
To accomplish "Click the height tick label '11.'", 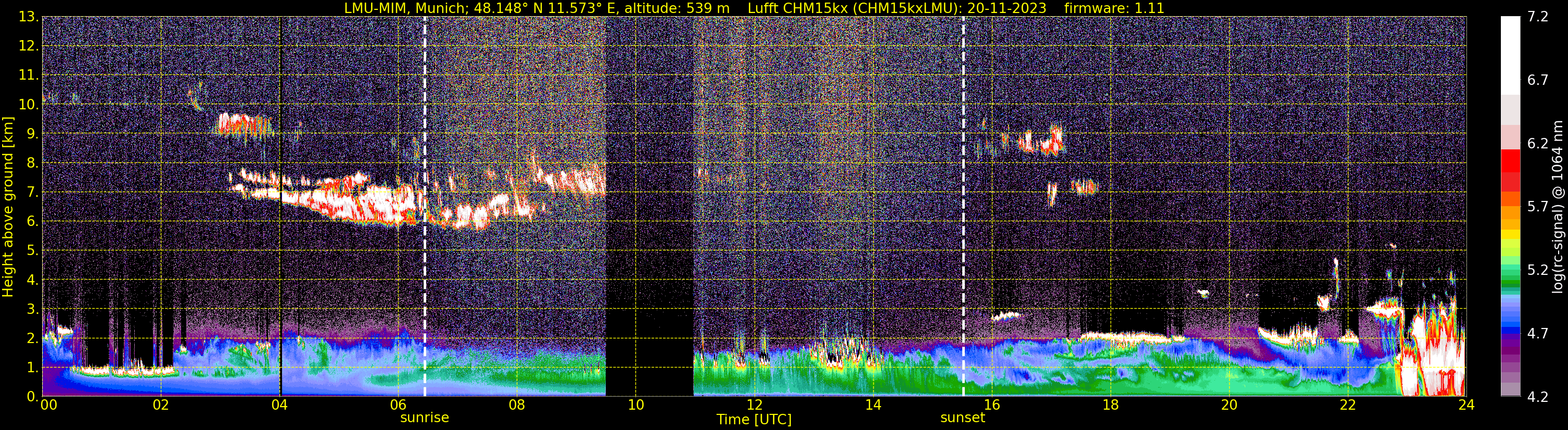I will click(x=28, y=75).
